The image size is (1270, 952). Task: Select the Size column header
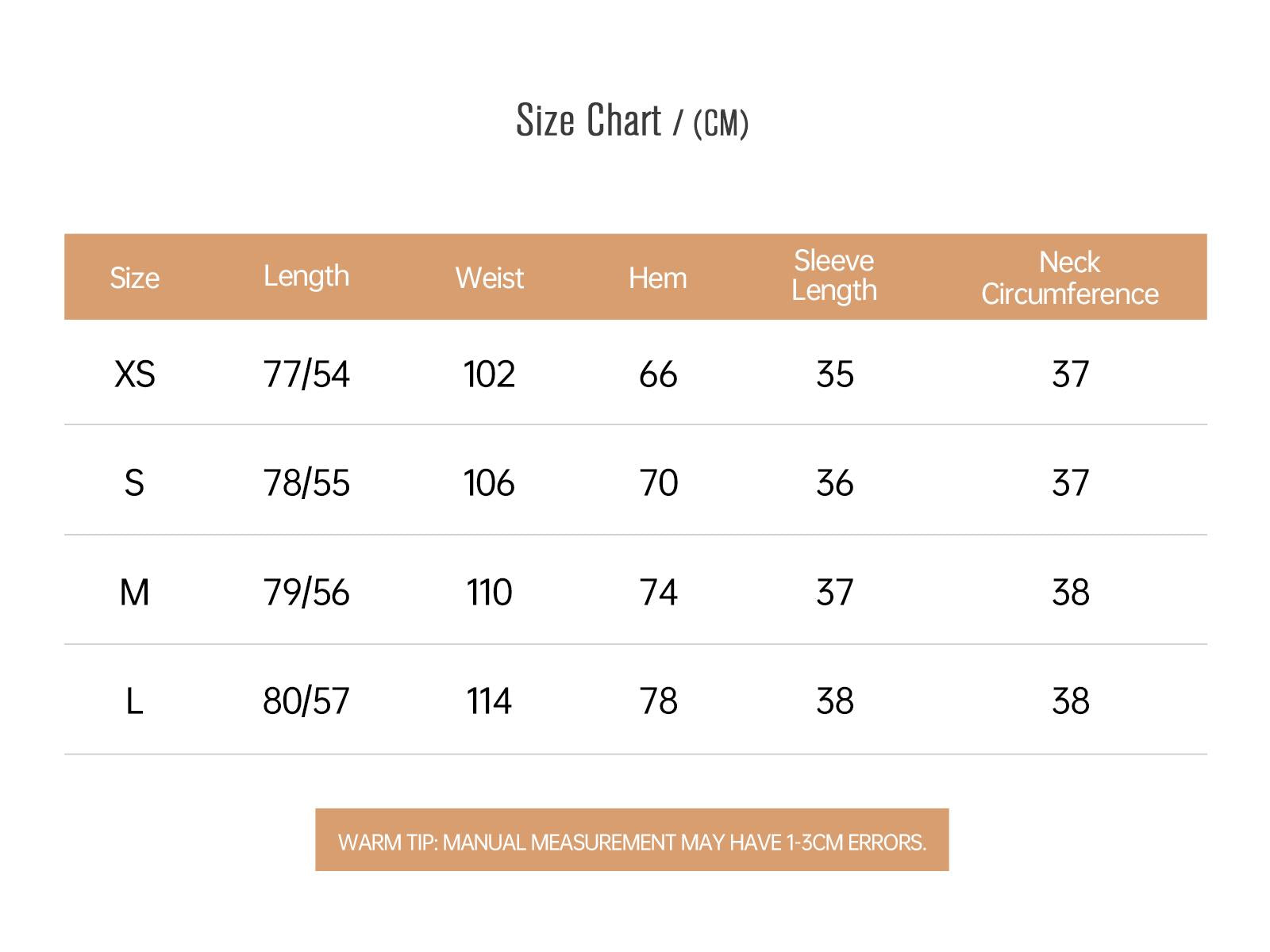[x=134, y=278]
